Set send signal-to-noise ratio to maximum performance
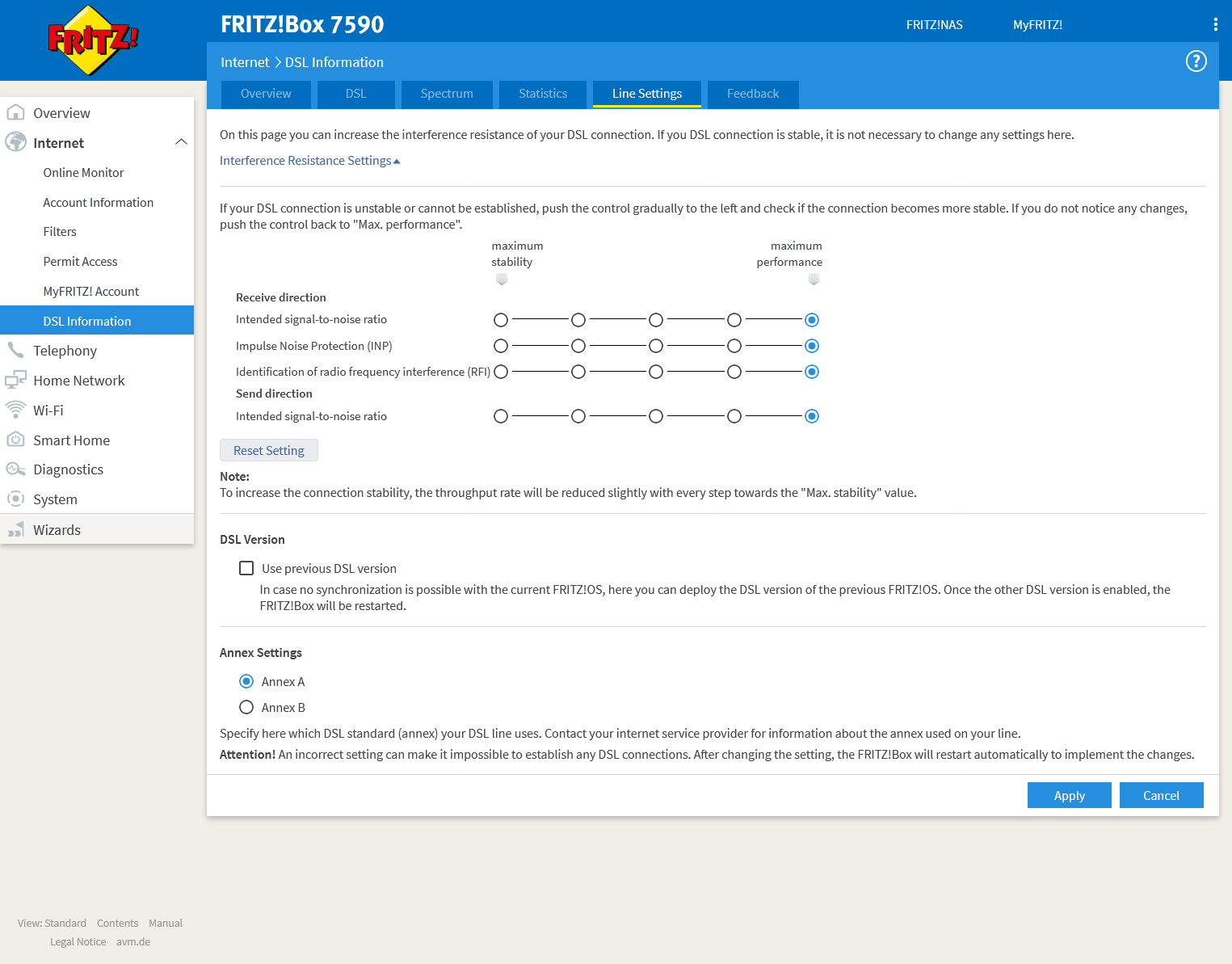The height and width of the screenshot is (964, 1232). 812,416
